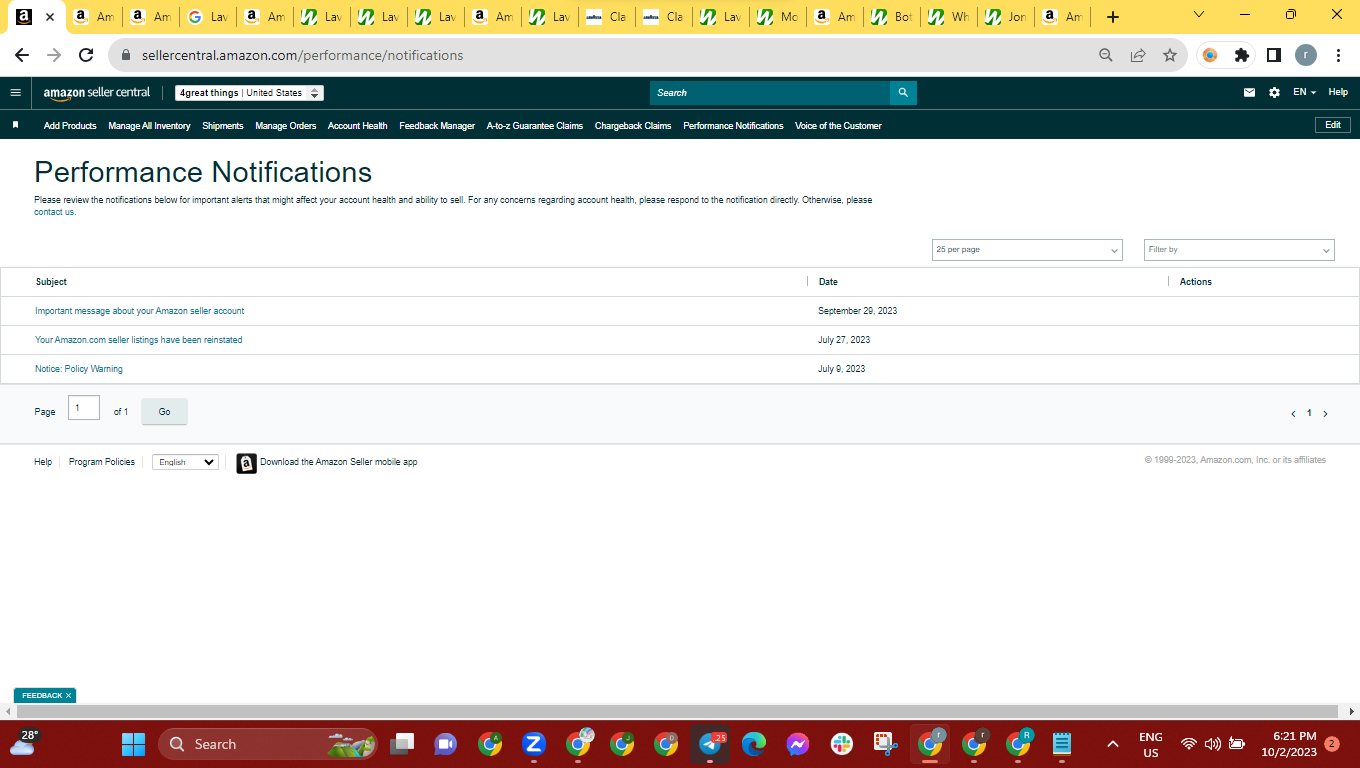1360x768 pixels.
Task: Open Voice of the Customer
Action: (838, 126)
